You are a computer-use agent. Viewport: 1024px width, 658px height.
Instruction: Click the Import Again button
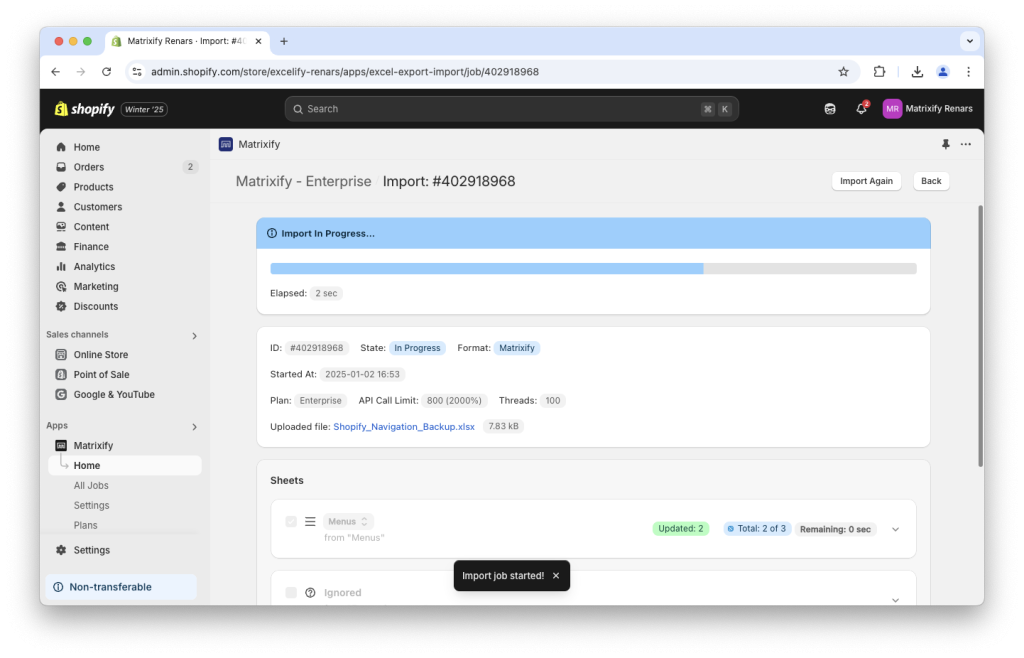click(866, 181)
